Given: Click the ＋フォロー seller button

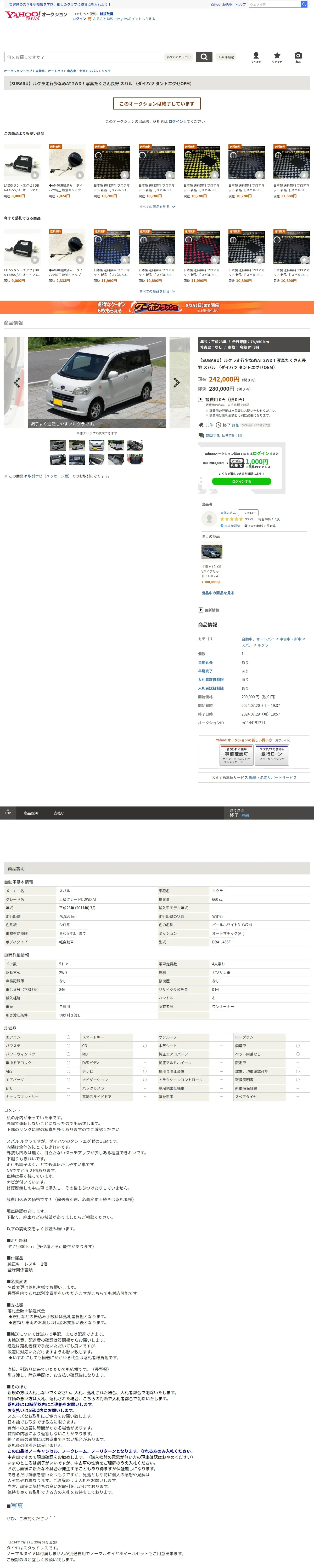Looking at the screenshot, I should click(248, 512).
